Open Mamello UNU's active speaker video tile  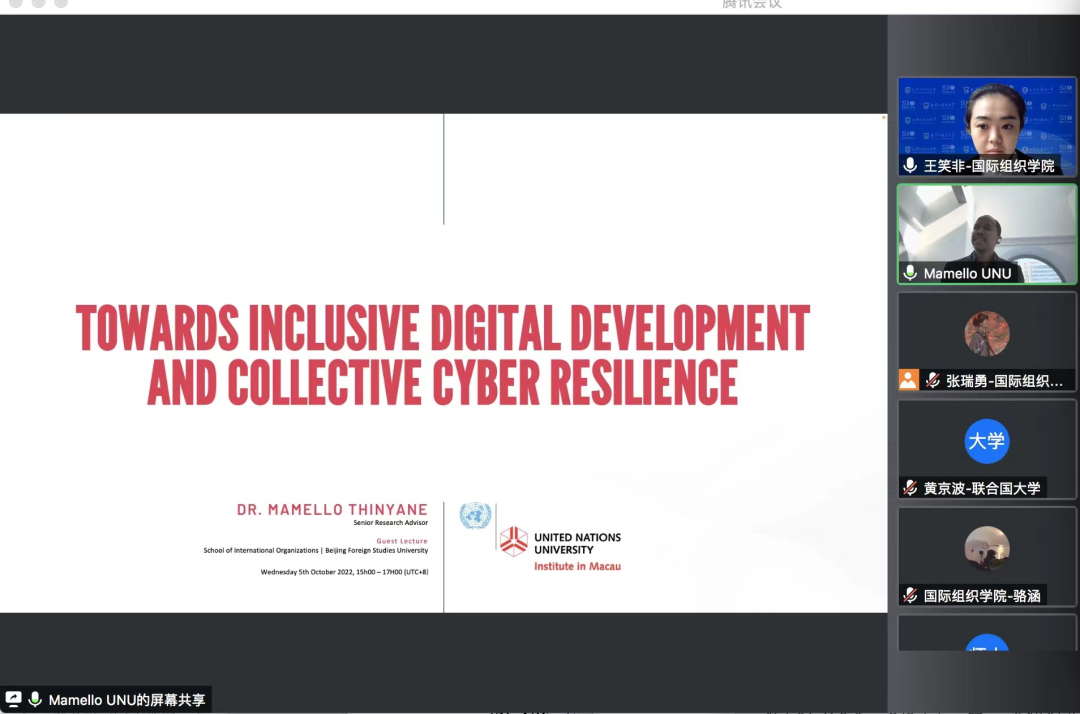[x=986, y=225]
